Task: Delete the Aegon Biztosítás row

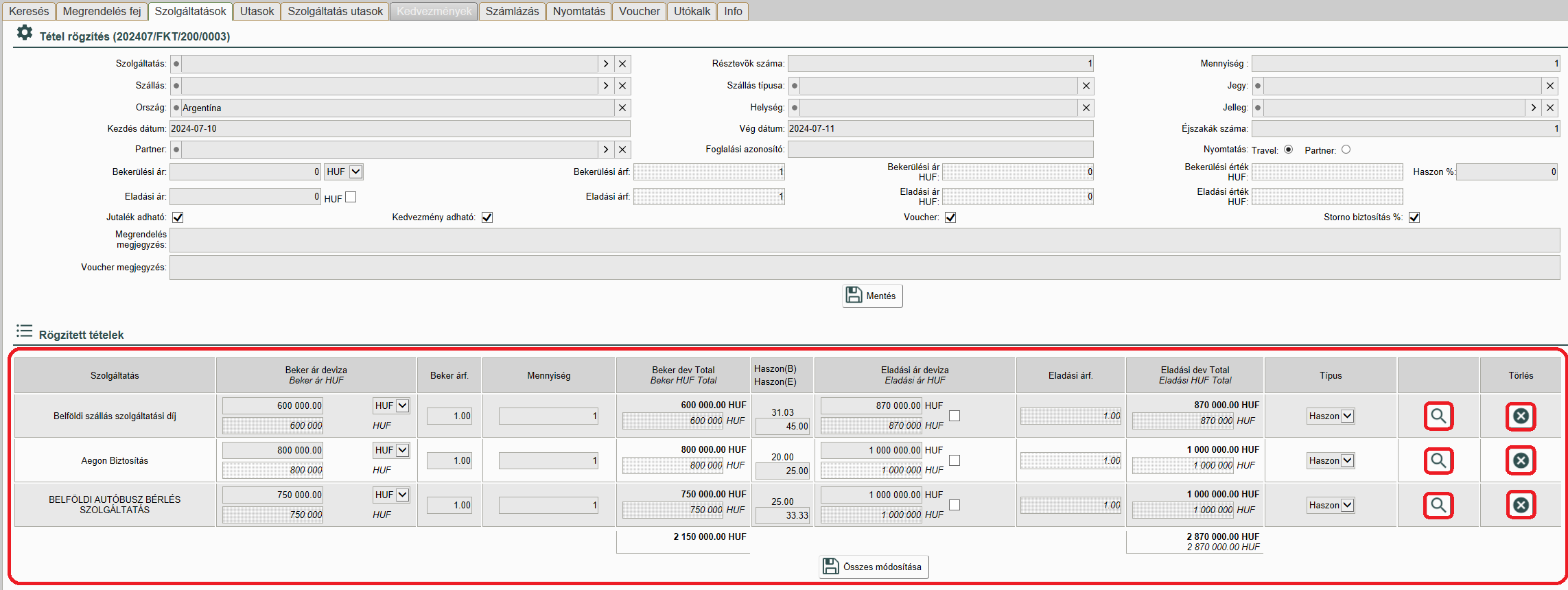Action: [x=1521, y=460]
